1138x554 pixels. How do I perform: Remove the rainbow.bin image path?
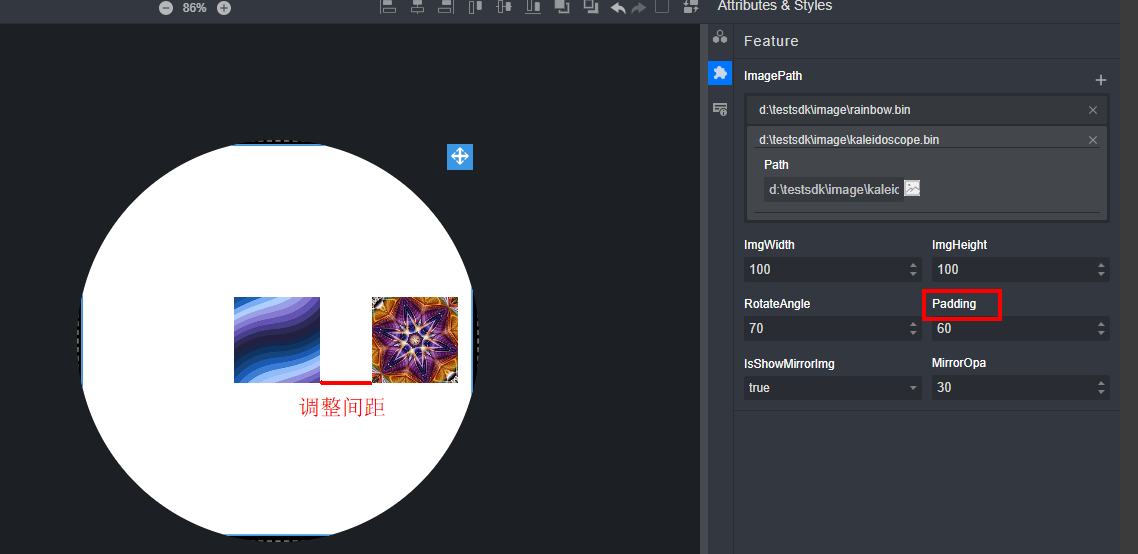(1092, 110)
